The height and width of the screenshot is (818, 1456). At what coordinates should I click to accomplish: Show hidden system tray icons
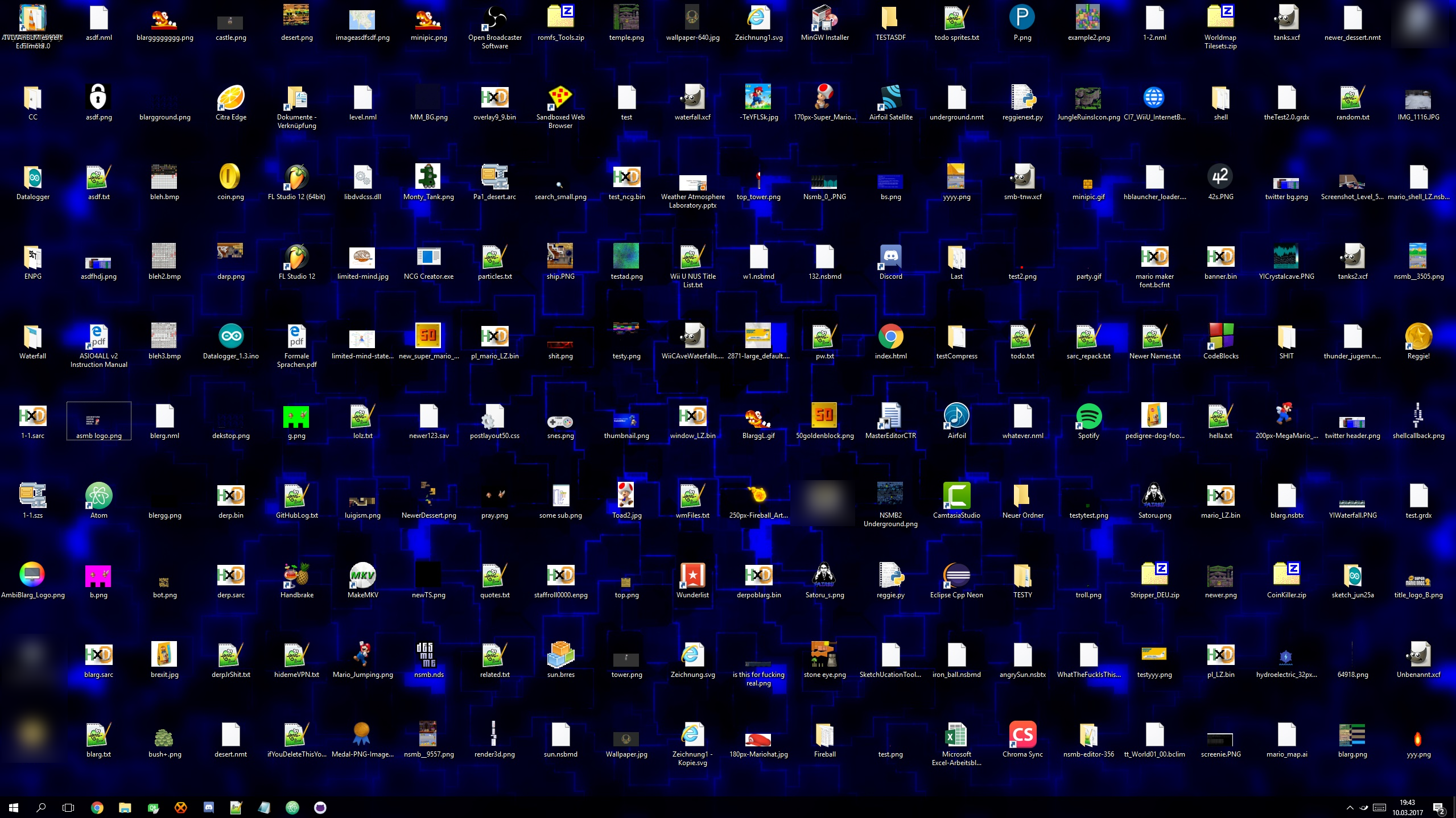coord(1350,808)
